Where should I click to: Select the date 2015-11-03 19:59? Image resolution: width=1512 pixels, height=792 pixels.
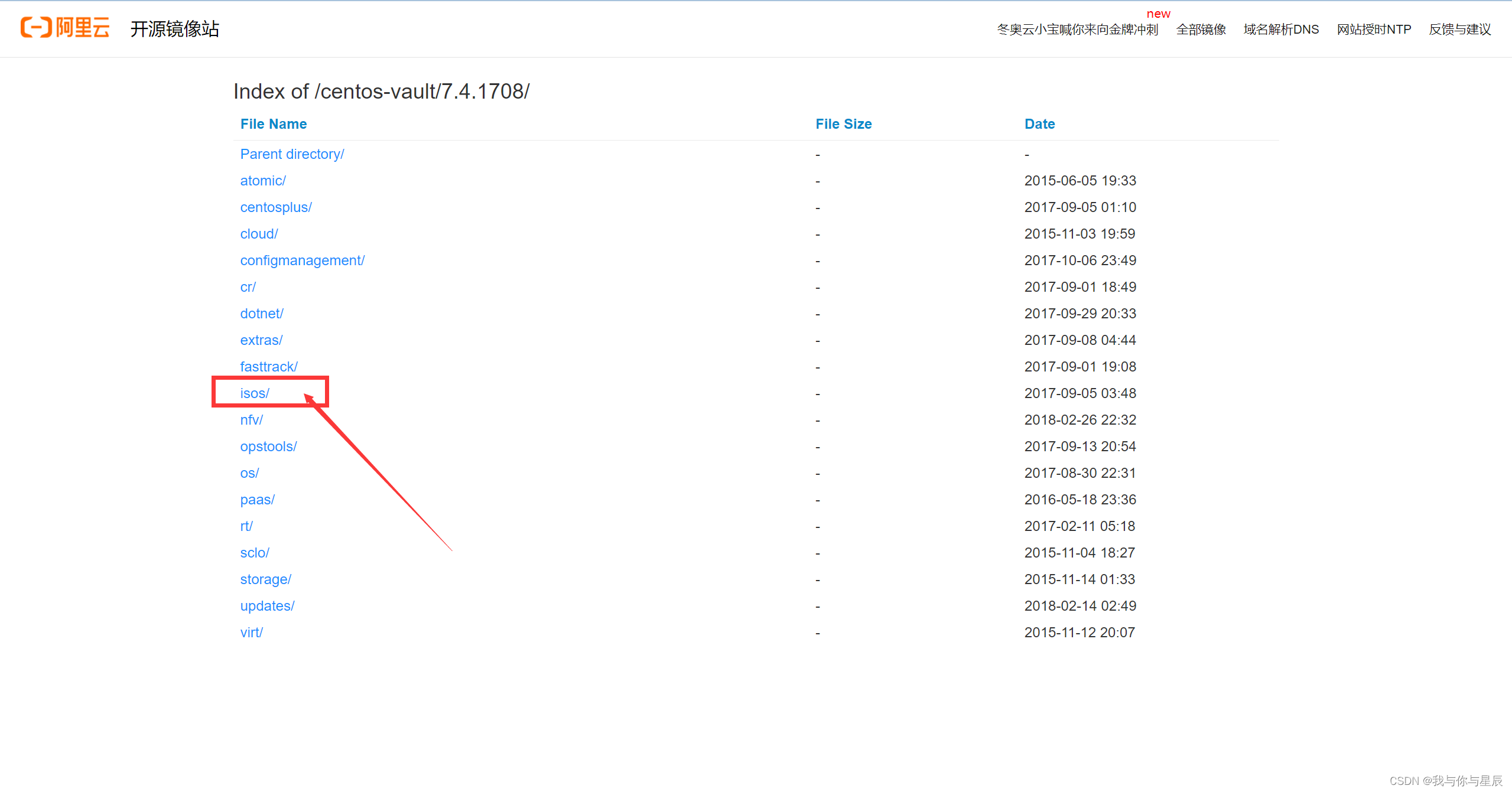(1079, 234)
